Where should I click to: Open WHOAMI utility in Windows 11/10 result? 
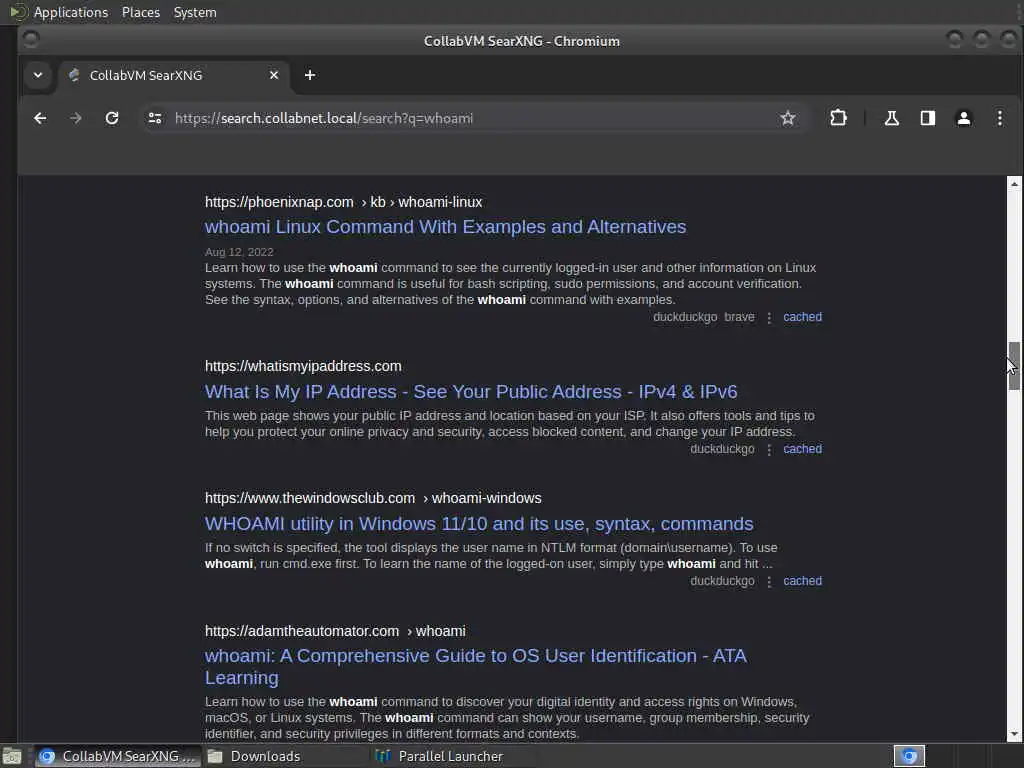[x=479, y=524]
